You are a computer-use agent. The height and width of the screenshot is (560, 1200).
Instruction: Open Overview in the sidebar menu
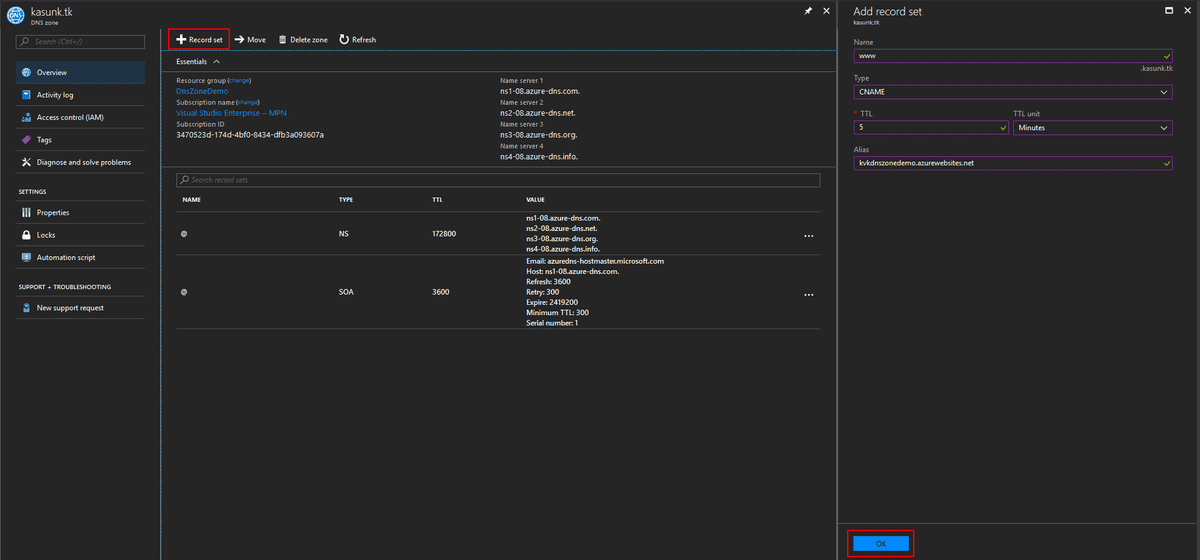pyautogui.click(x=80, y=73)
